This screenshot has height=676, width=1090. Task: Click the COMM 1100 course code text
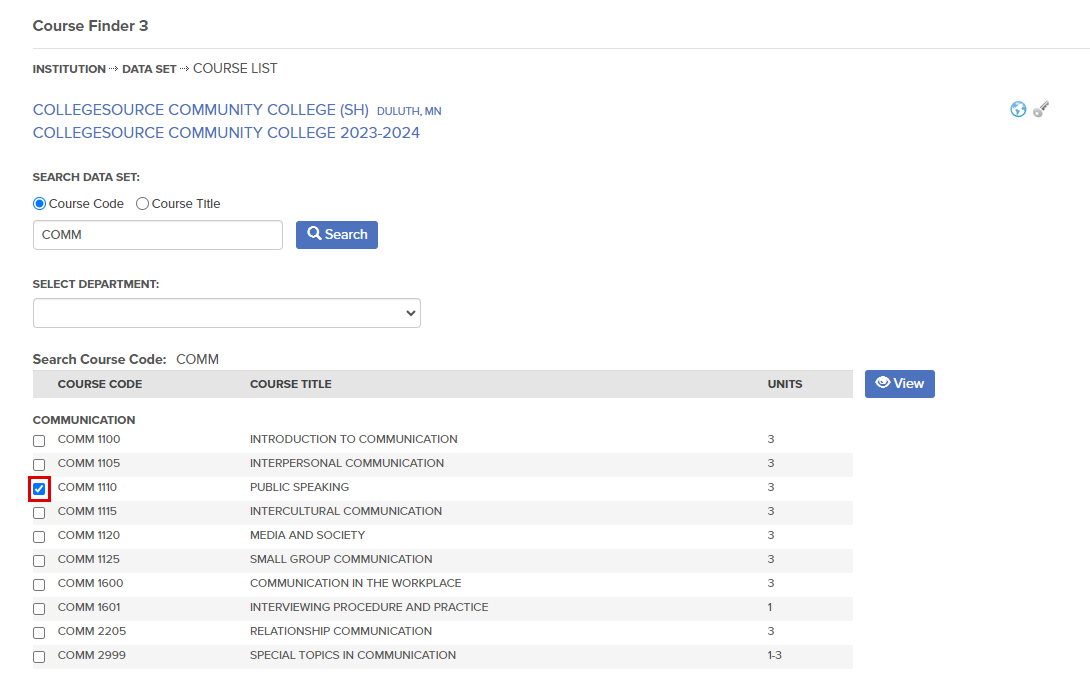pyautogui.click(x=89, y=440)
